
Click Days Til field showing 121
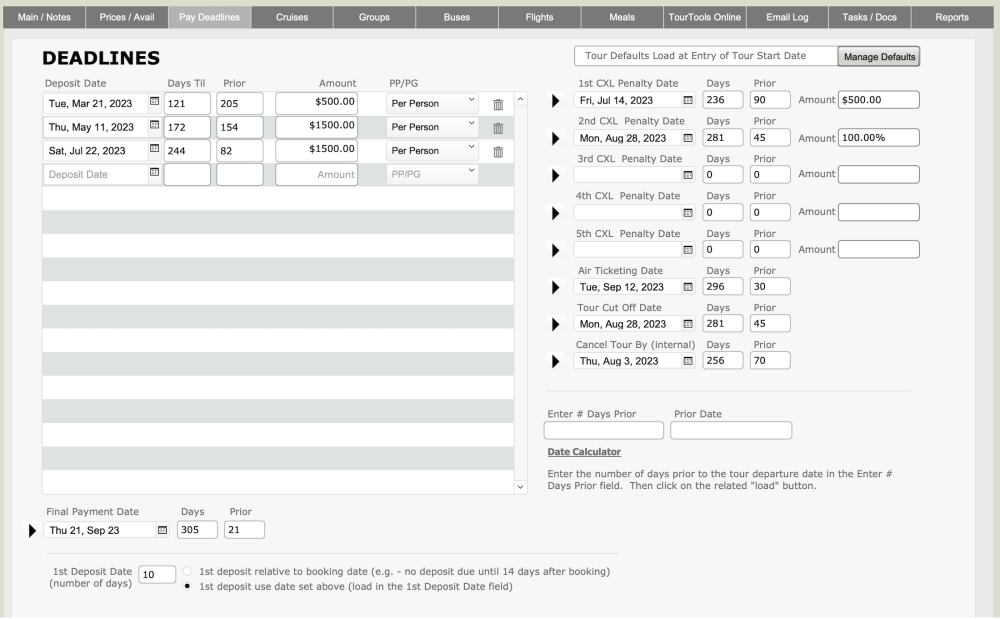187,103
